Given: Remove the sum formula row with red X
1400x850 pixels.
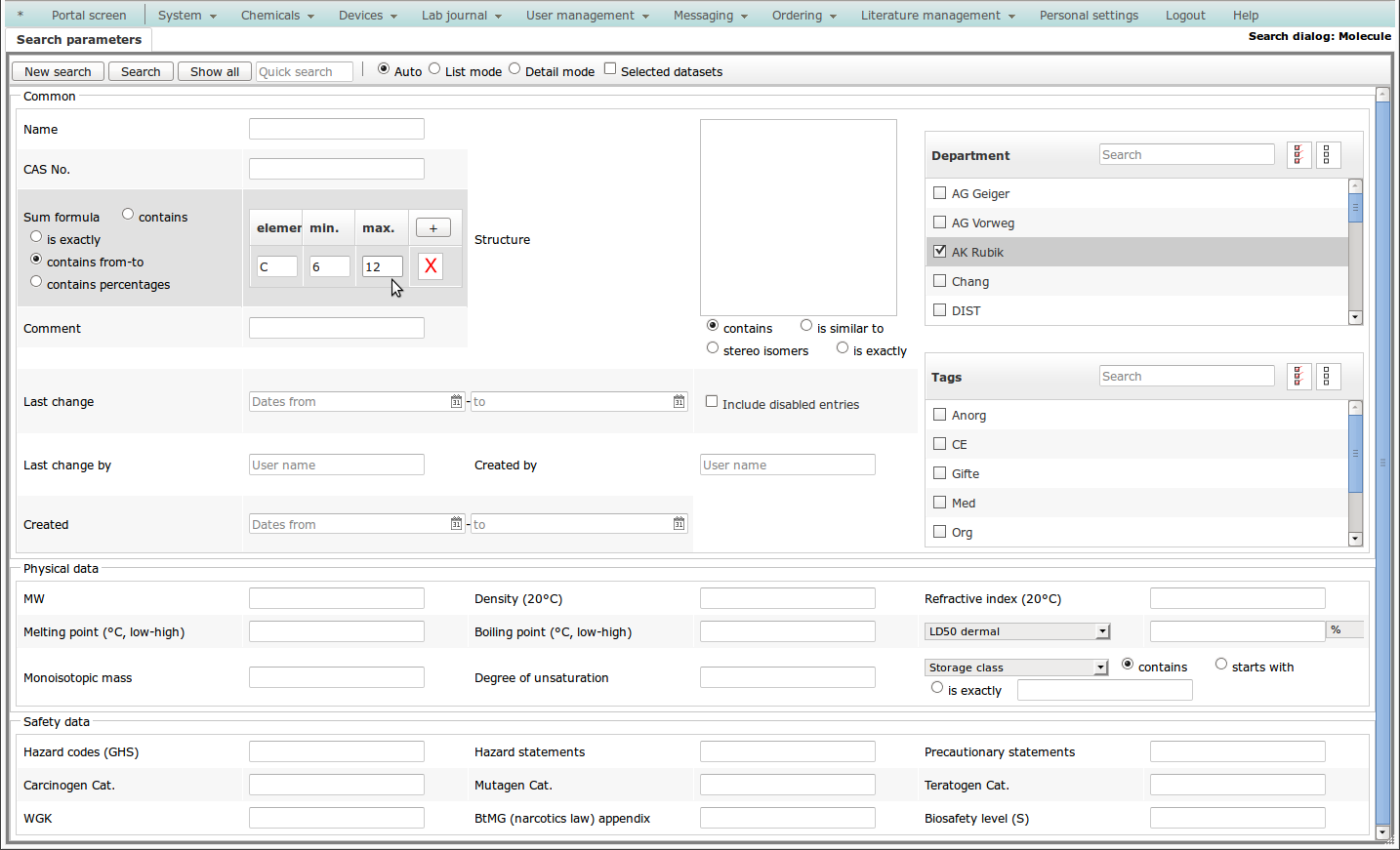Looking at the screenshot, I should [431, 266].
